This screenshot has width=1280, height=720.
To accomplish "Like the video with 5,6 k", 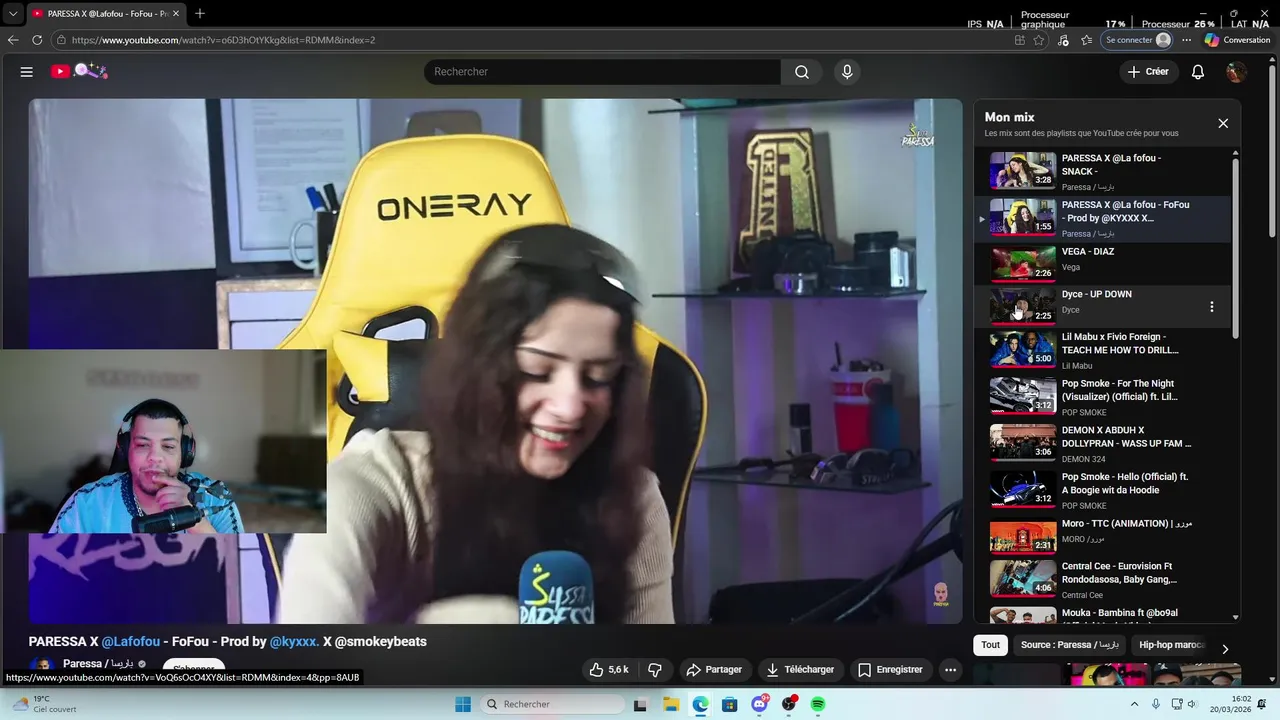I will pos(609,669).
